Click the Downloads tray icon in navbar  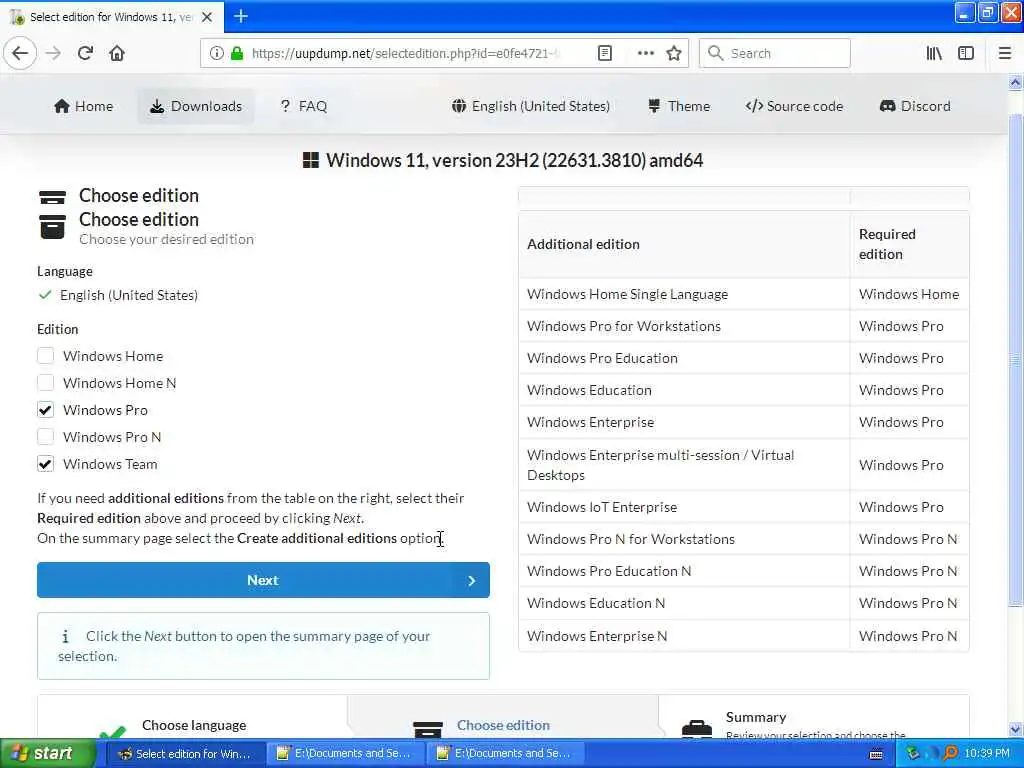pos(157,106)
